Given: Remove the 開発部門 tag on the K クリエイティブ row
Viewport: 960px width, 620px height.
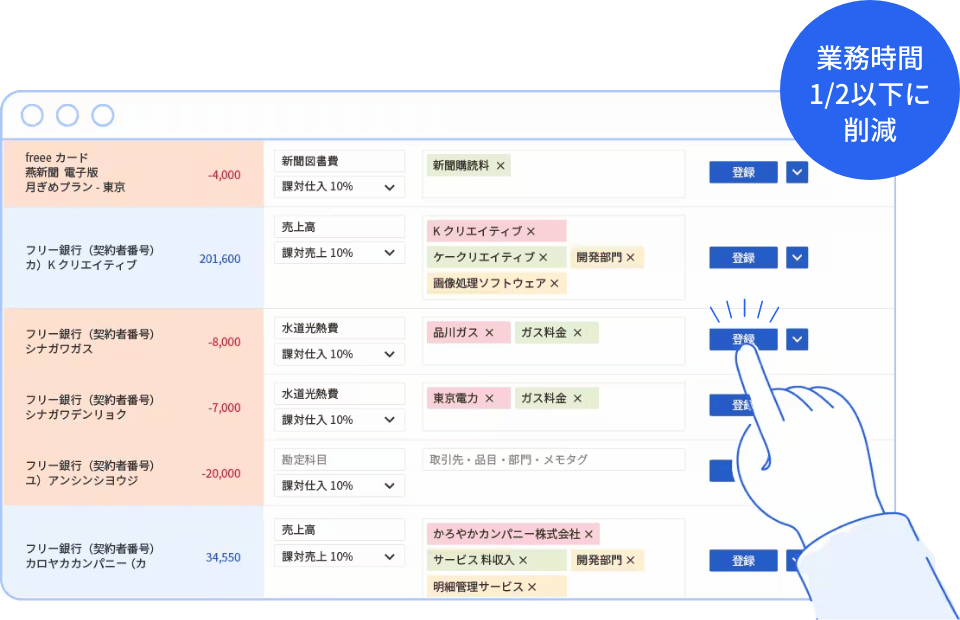Looking at the screenshot, I should click(631, 257).
